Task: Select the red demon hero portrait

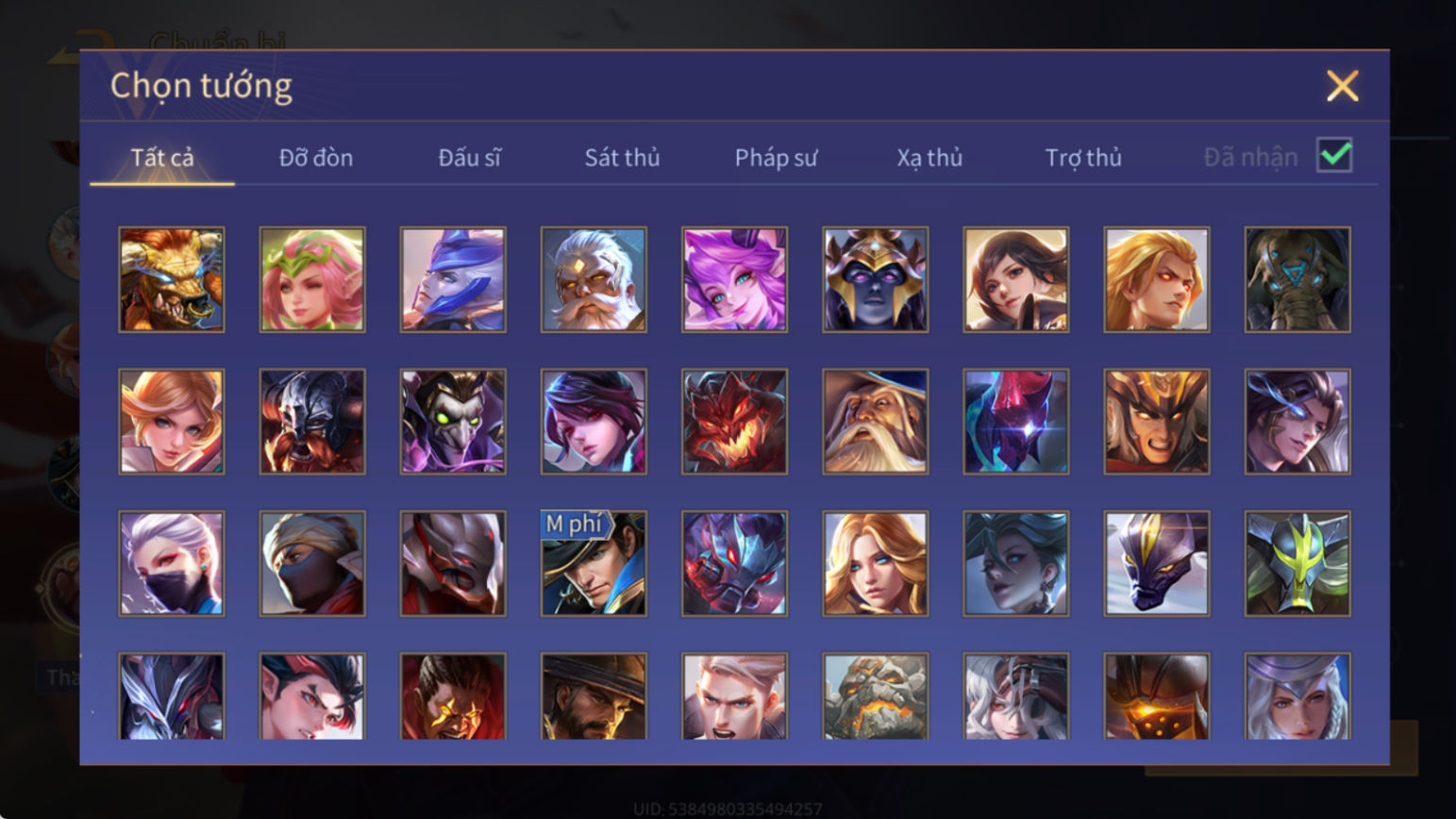Action: (x=734, y=421)
